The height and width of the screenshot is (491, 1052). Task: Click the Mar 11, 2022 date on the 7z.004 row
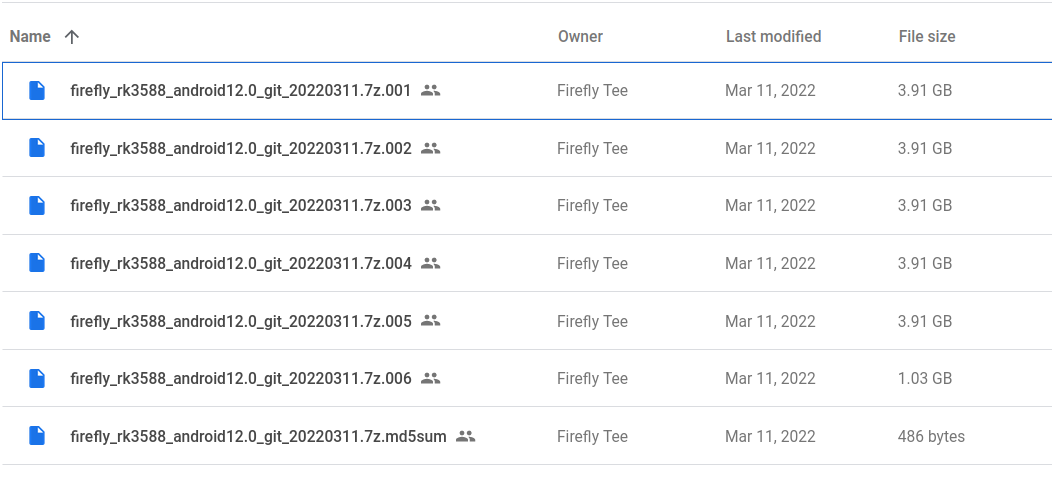(x=770, y=263)
